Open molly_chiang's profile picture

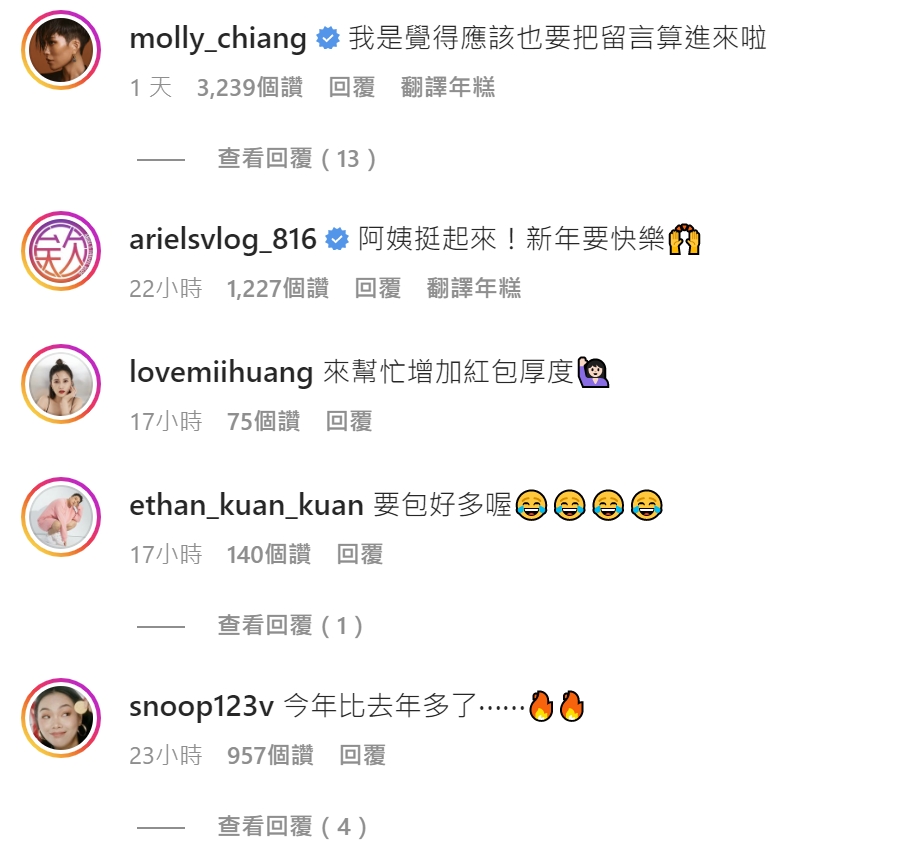61,50
